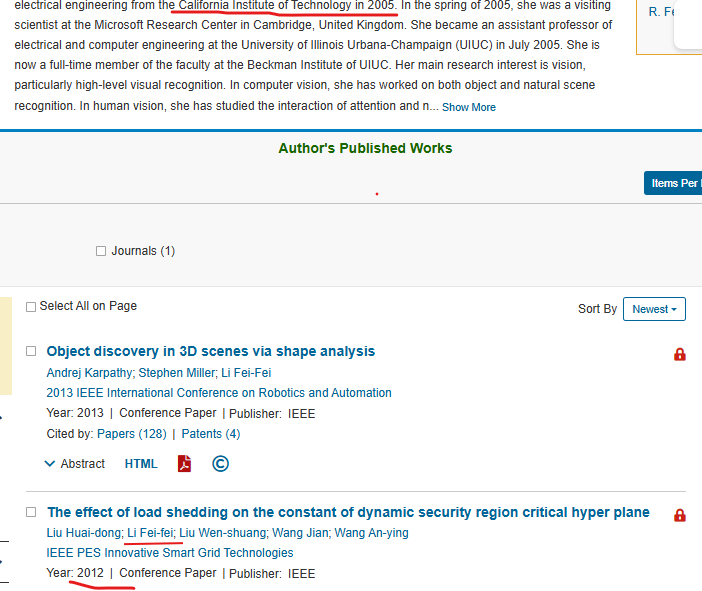The image size is (702, 591).
Task: Open the Newest sort dropdown
Action: point(654,309)
